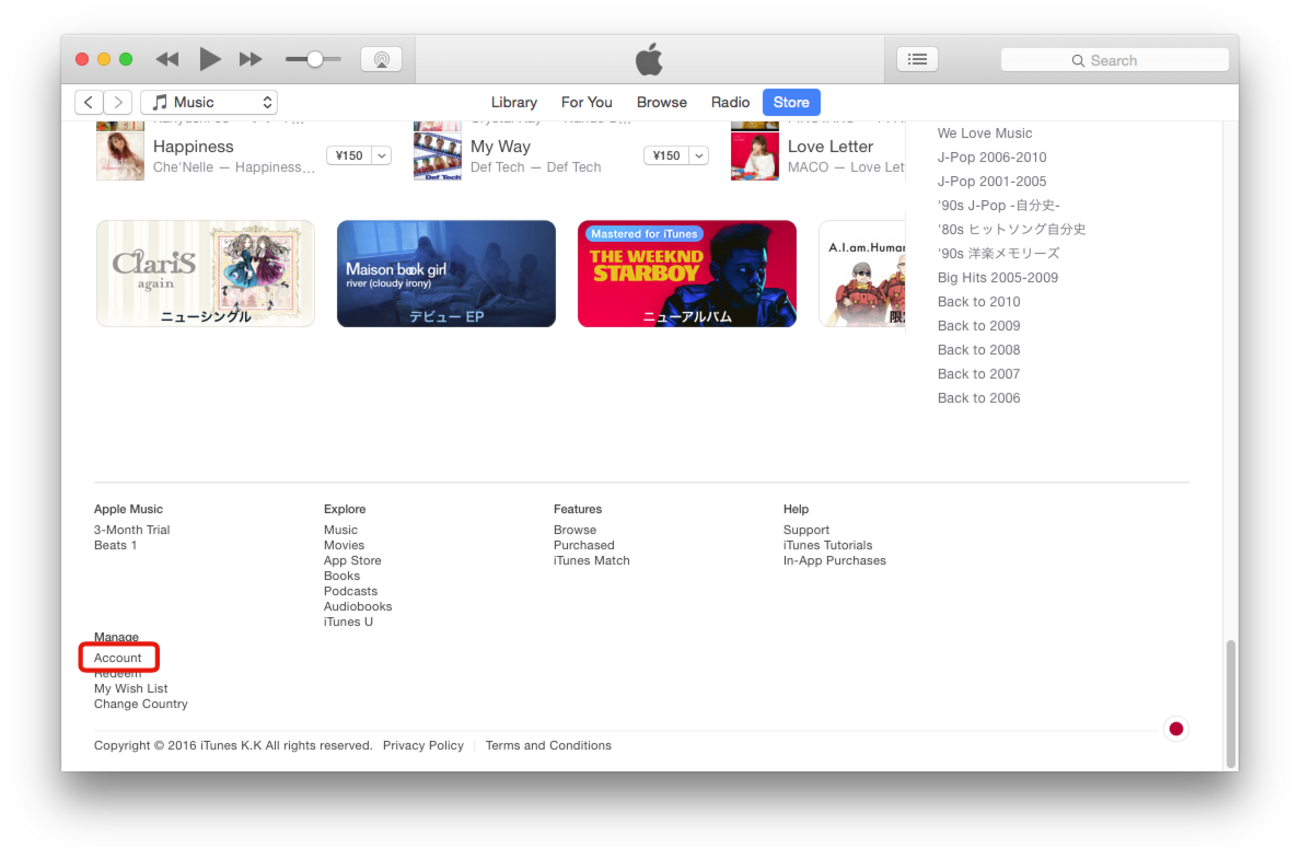The width and height of the screenshot is (1300, 859).
Task: Open the A.I.am.Human banner
Action: tap(862, 274)
